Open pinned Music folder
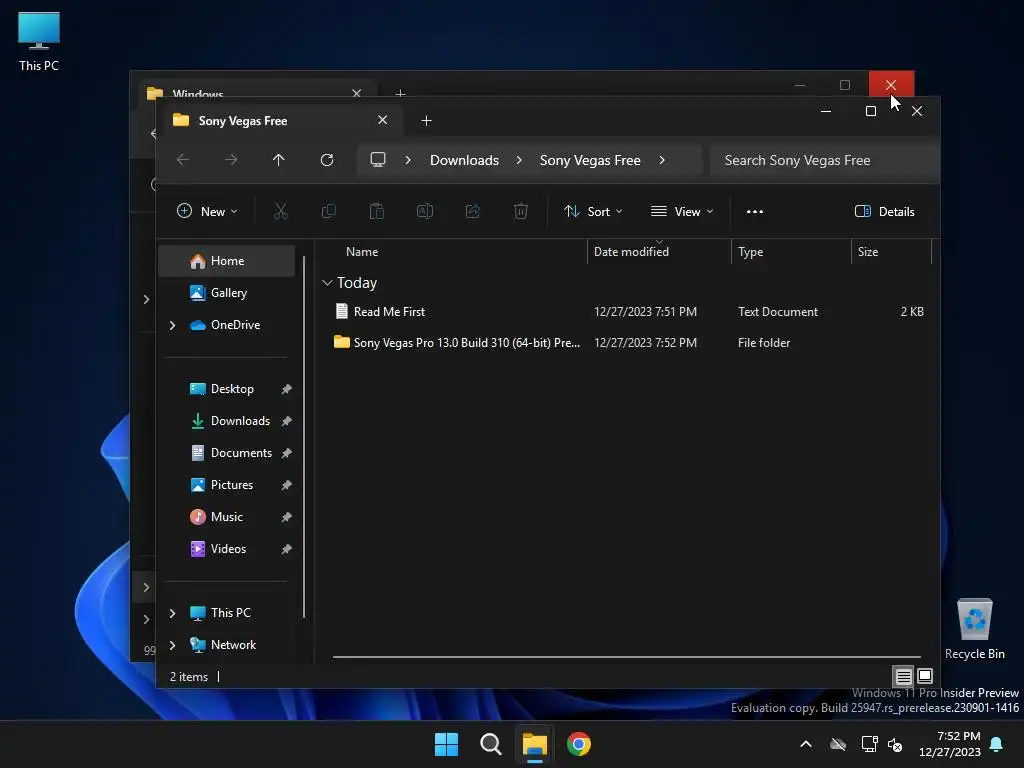The height and width of the screenshot is (768, 1024). (227, 517)
